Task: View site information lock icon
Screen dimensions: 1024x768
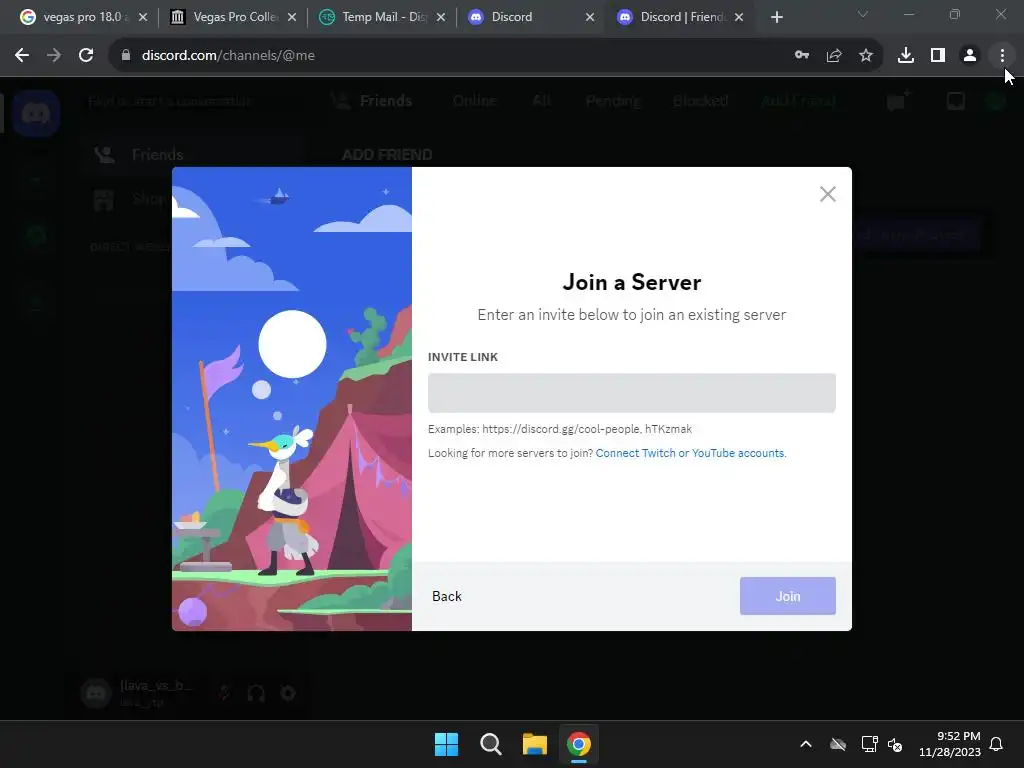Action: (126, 56)
